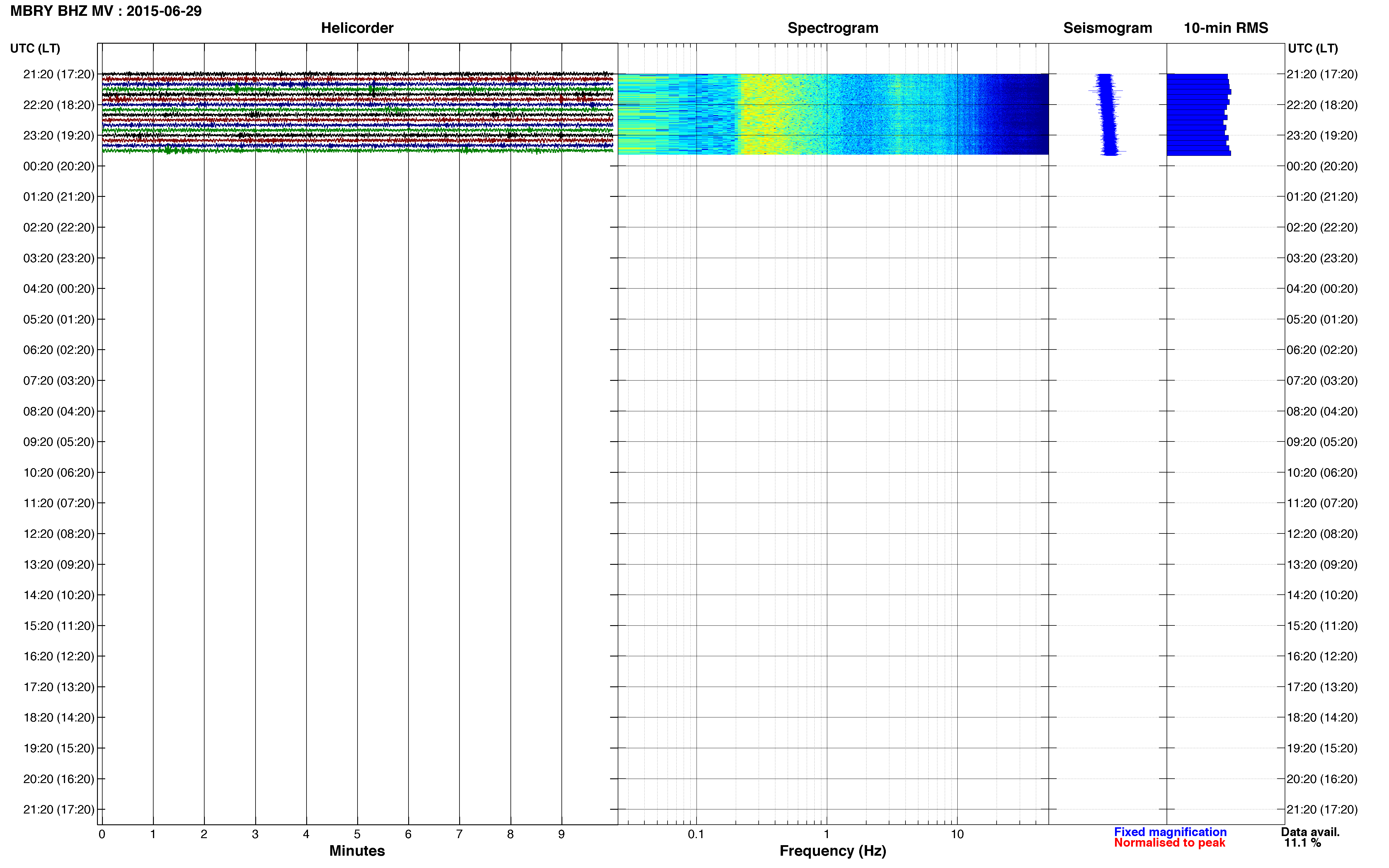Screen dimensions: 1389x868
Task: Click first 21:20 (17:20) label on RMS axis
Action: pos(1322,74)
